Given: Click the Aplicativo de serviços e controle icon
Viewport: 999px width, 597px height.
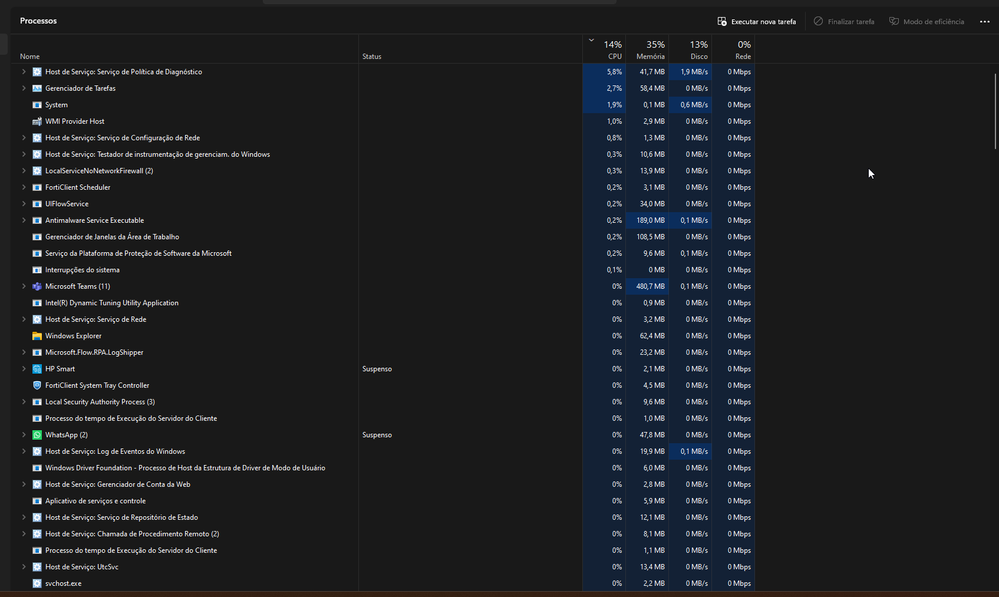Looking at the screenshot, I should pyautogui.click(x=37, y=501).
